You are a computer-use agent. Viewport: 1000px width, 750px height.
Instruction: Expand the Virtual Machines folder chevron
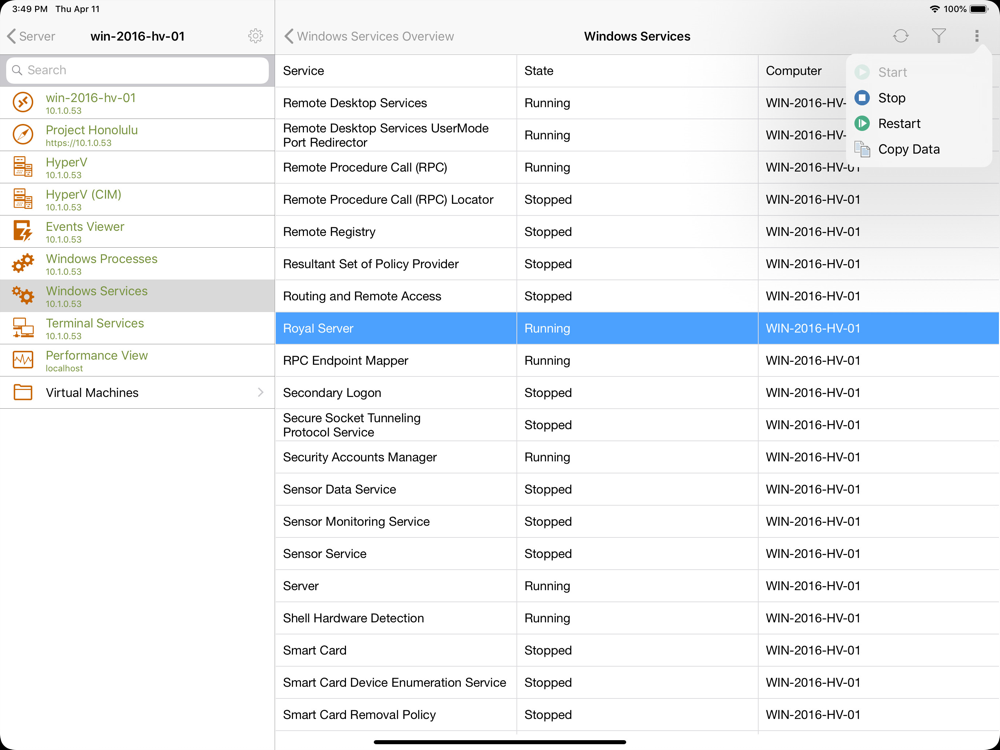point(260,392)
